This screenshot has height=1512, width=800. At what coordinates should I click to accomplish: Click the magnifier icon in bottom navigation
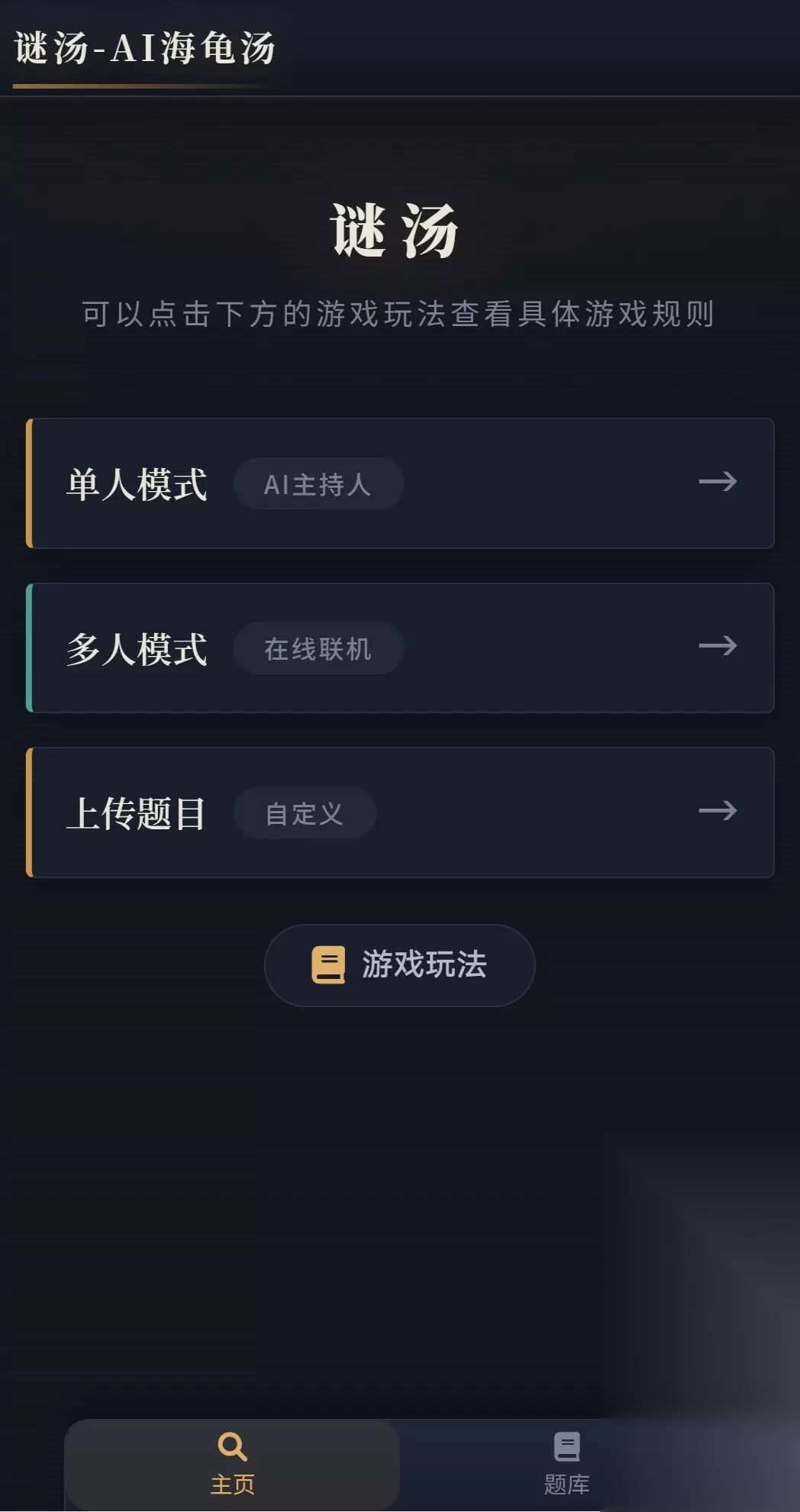pos(232,1446)
